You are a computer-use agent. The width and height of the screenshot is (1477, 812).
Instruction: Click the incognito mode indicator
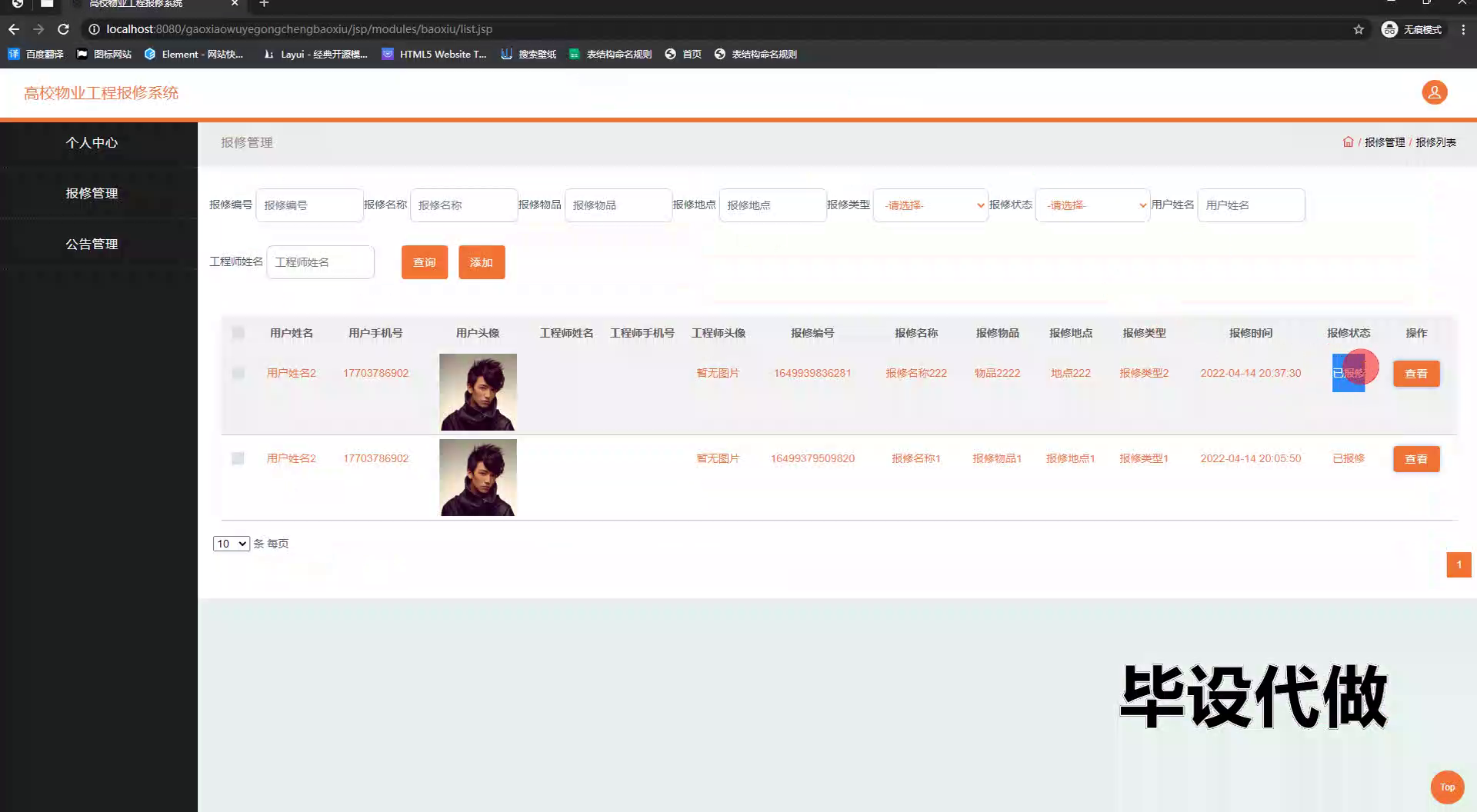tap(1412, 29)
